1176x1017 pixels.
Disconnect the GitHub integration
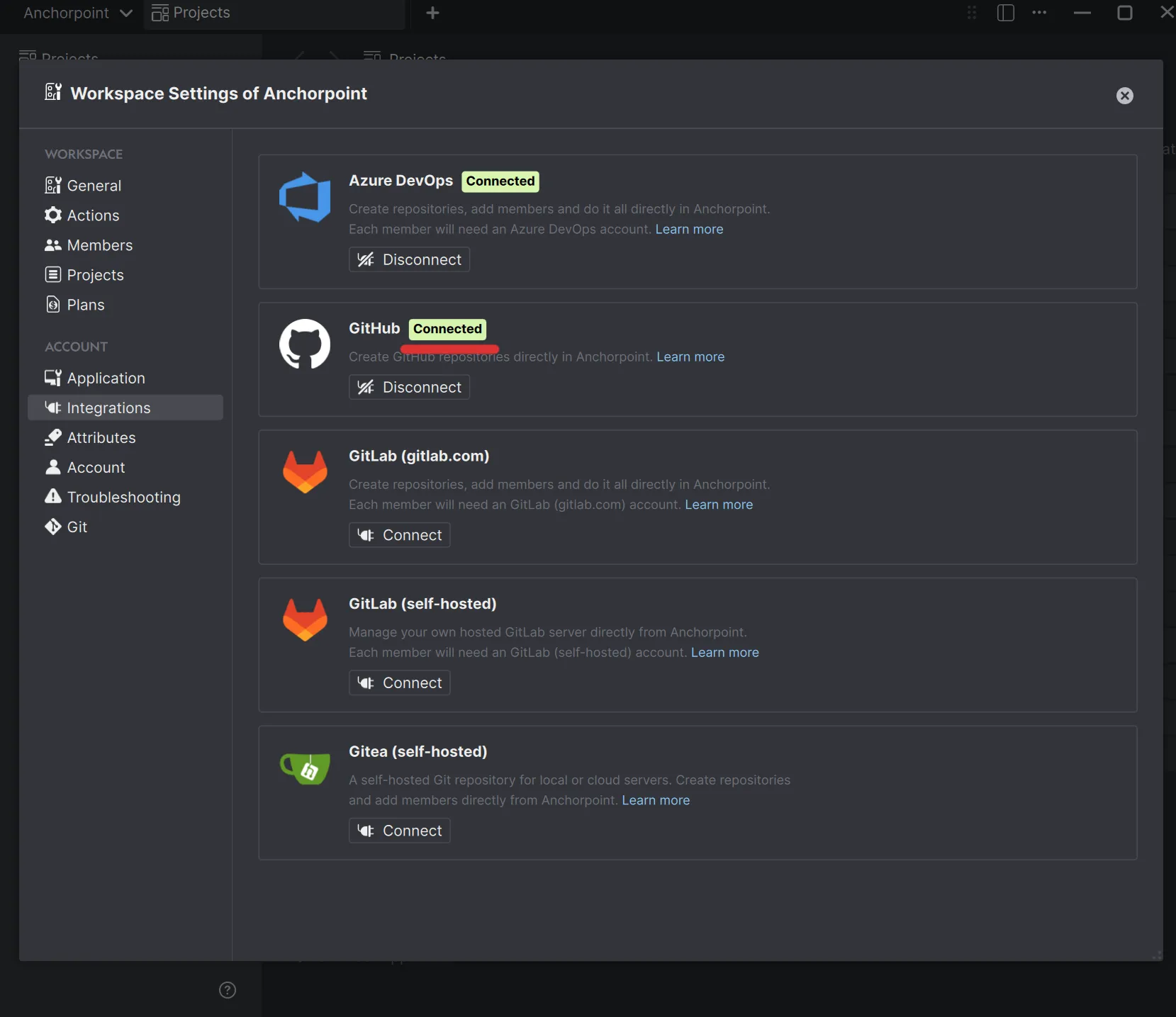(x=409, y=387)
